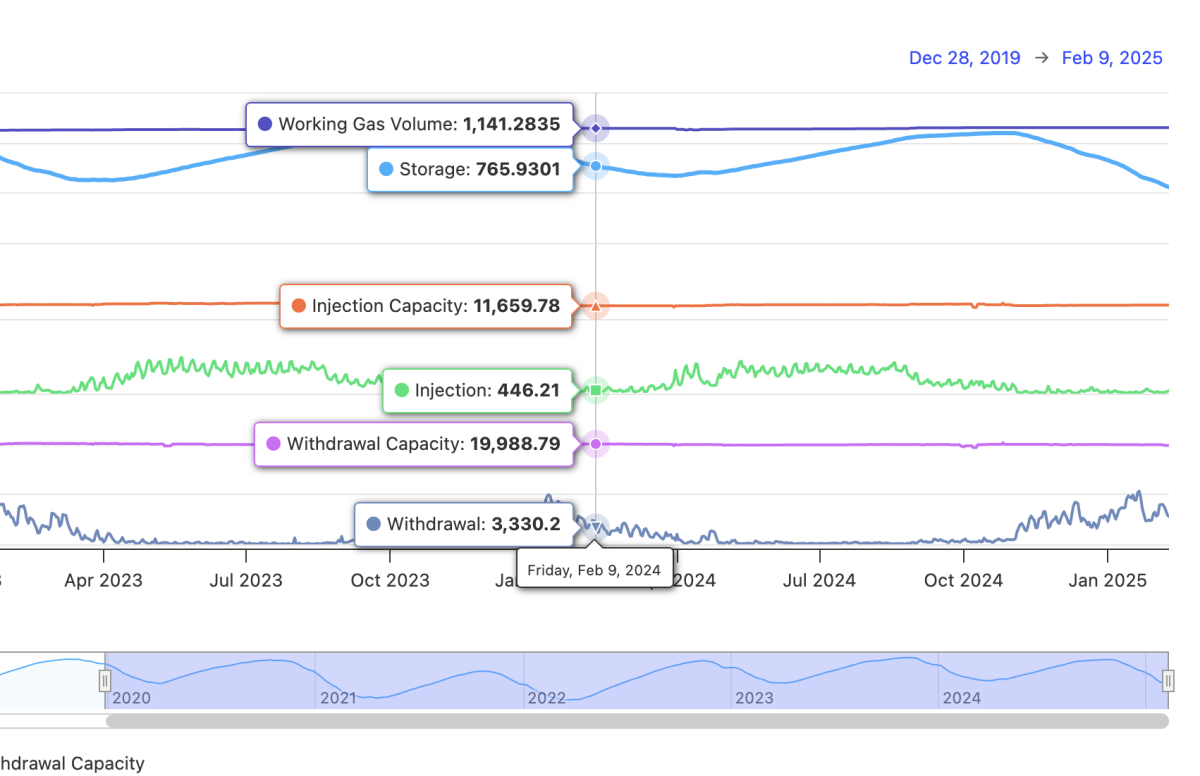
Task: Click the right navigator range handle
Action: point(1168,681)
